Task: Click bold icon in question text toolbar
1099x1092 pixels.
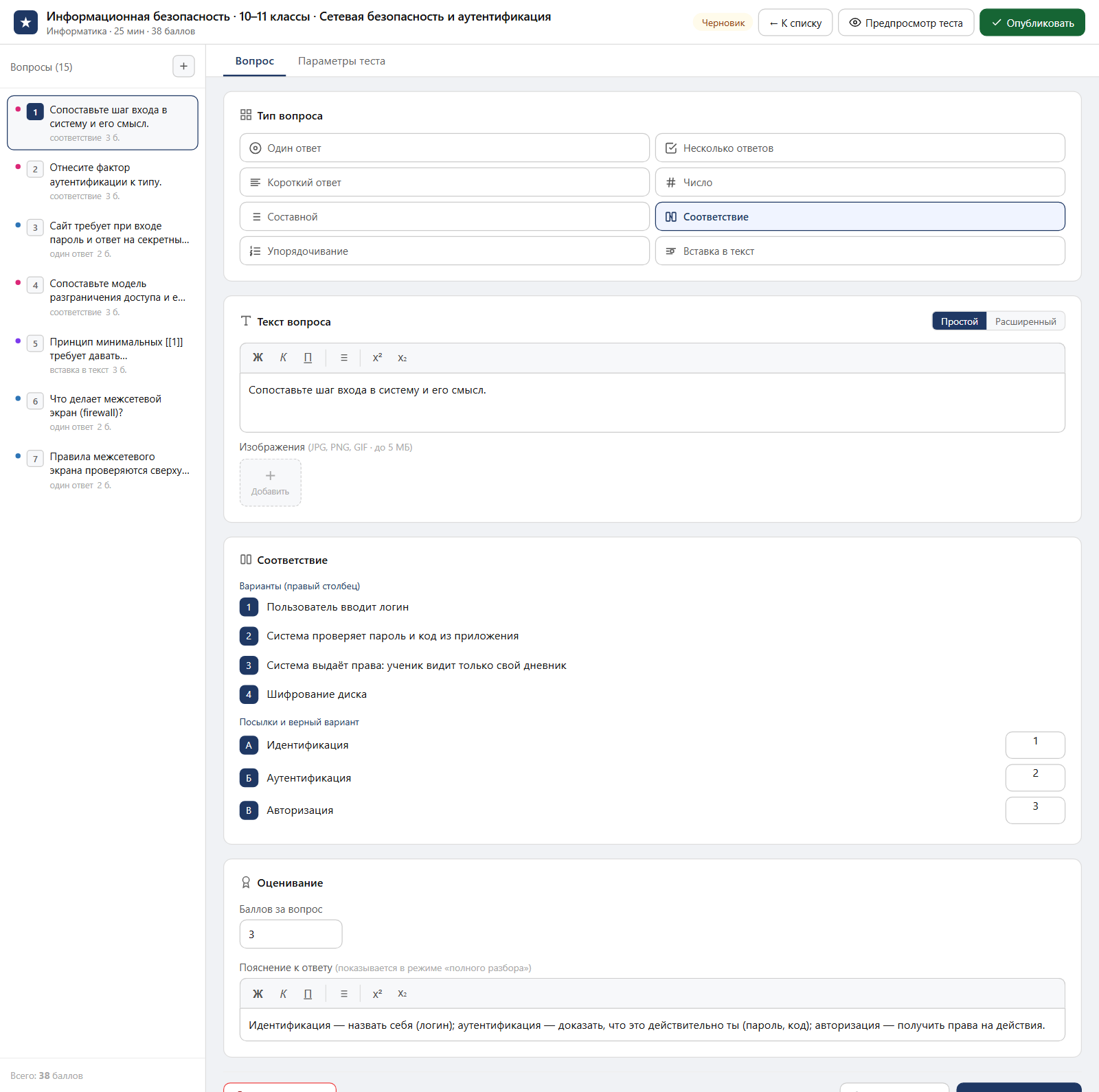Action: pyautogui.click(x=258, y=358)
